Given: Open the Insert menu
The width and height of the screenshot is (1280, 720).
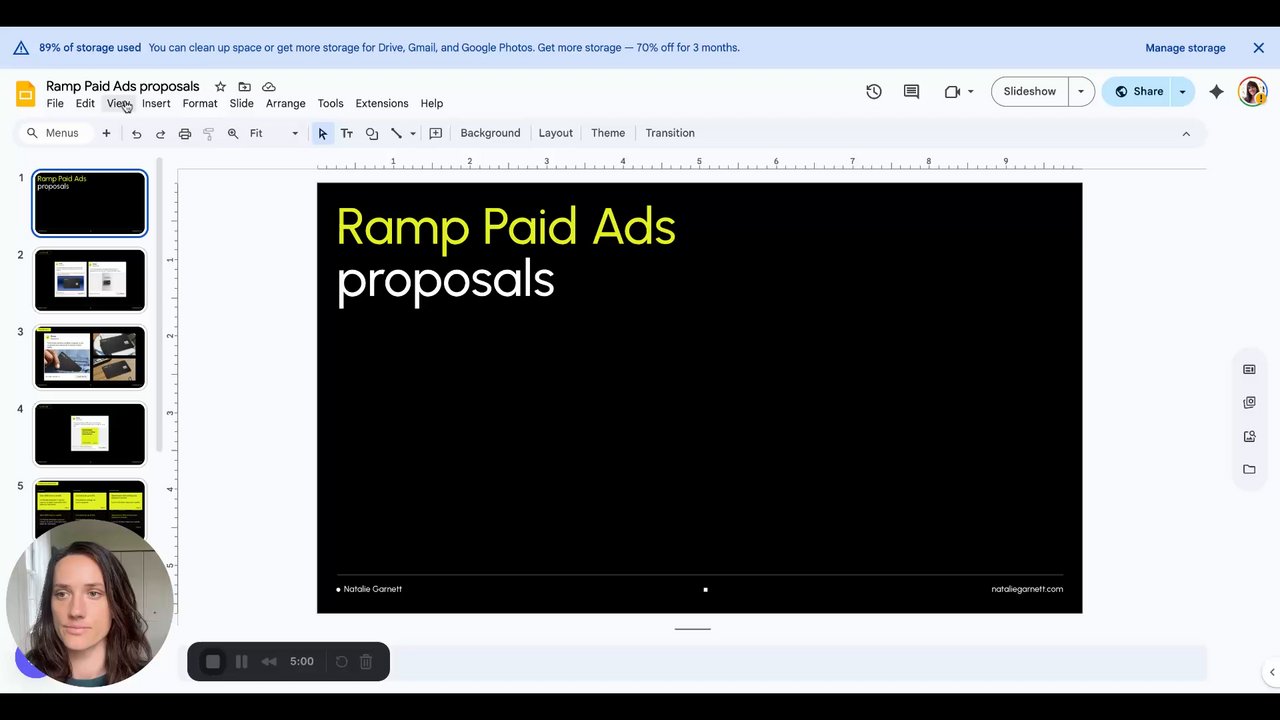Looking at the screenshot, I should [156, 103].
